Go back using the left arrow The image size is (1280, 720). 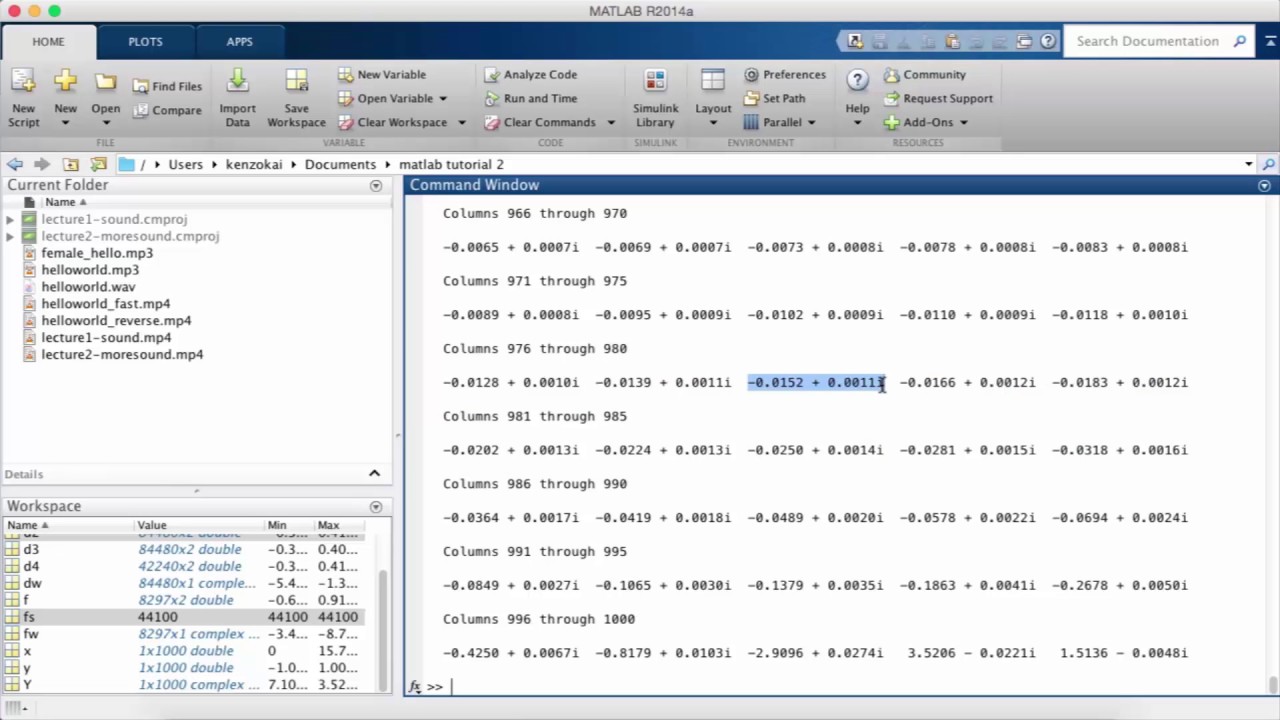[x=14, y=164]
